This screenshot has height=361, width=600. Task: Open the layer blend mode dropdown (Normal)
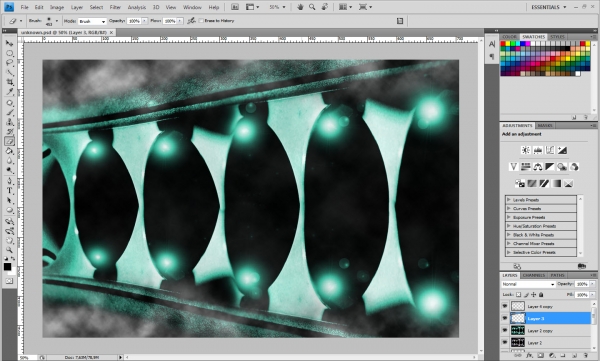point(528,284)
